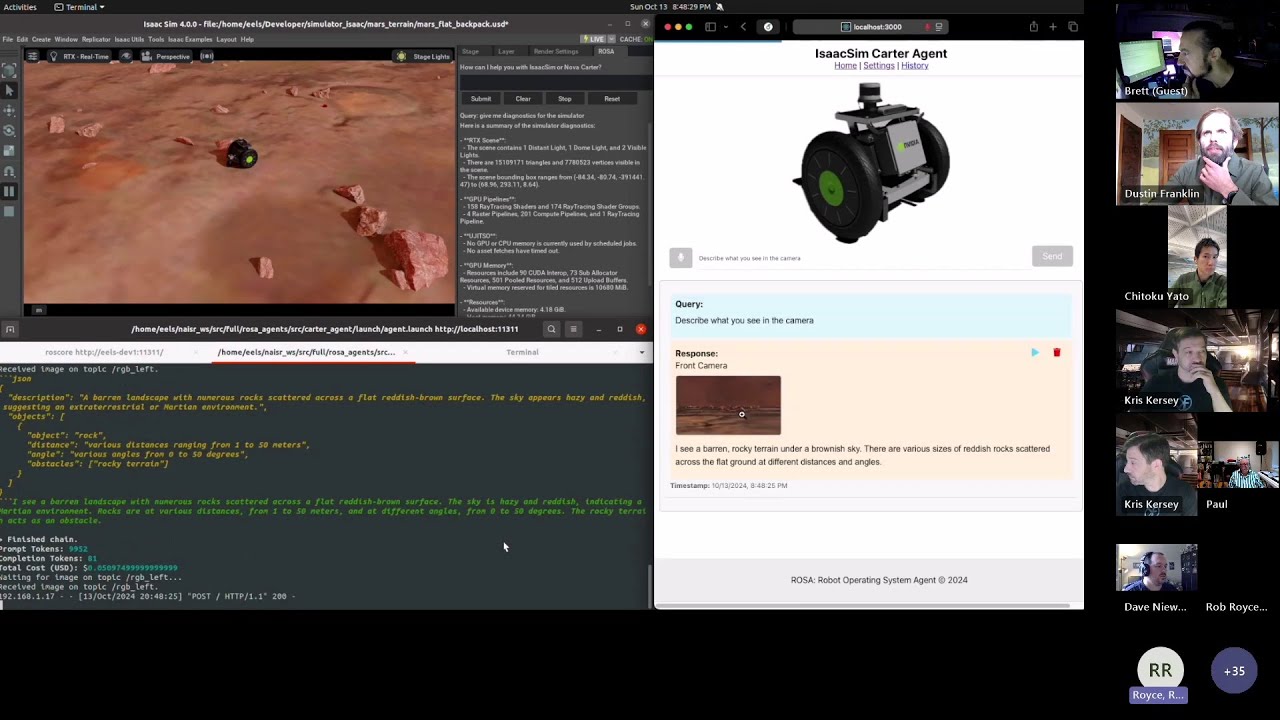Screen dimensions: 1280x720
Task: Open RTX - Real-Time renderer dropdown
Action: pos(79,56)
